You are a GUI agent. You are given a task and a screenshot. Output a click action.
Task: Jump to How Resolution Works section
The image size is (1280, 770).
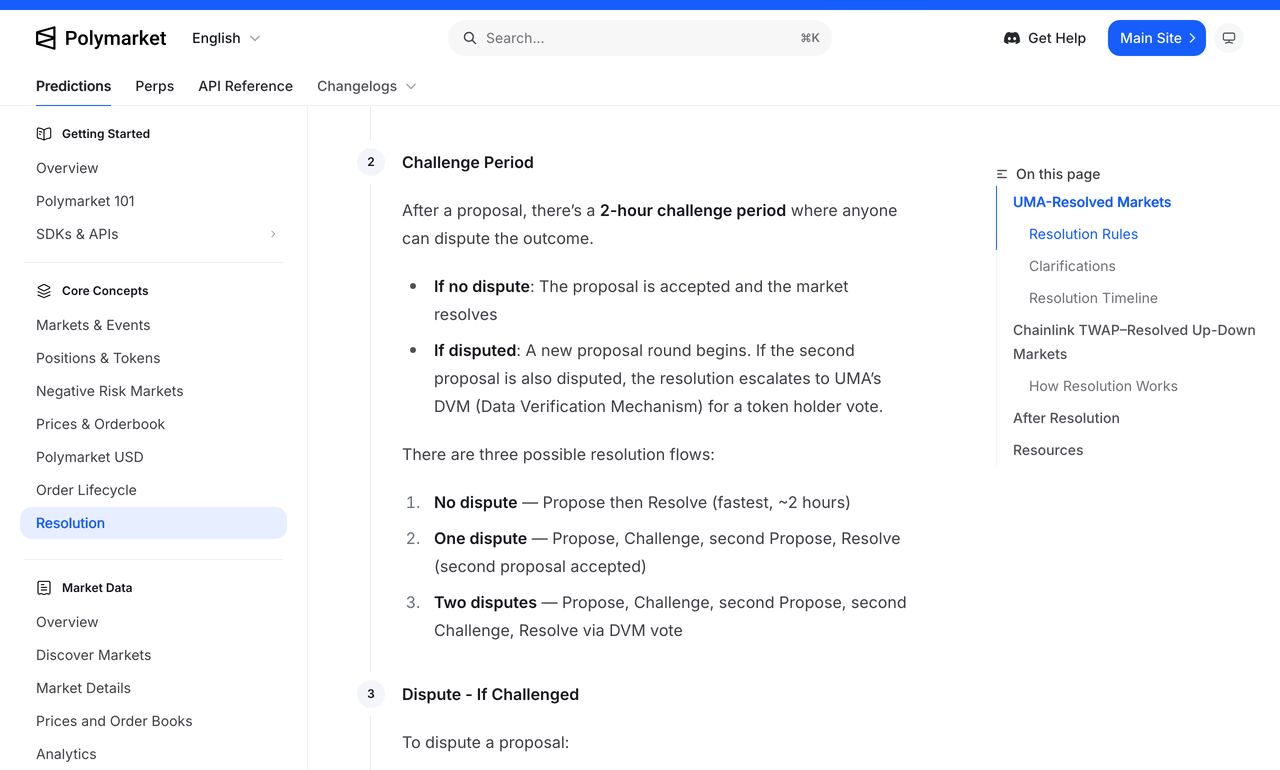point(1103,386)
